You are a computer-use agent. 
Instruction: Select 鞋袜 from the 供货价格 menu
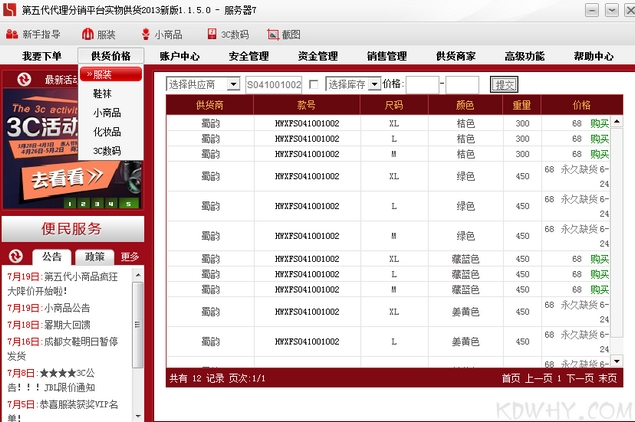(x=102, y=93)
